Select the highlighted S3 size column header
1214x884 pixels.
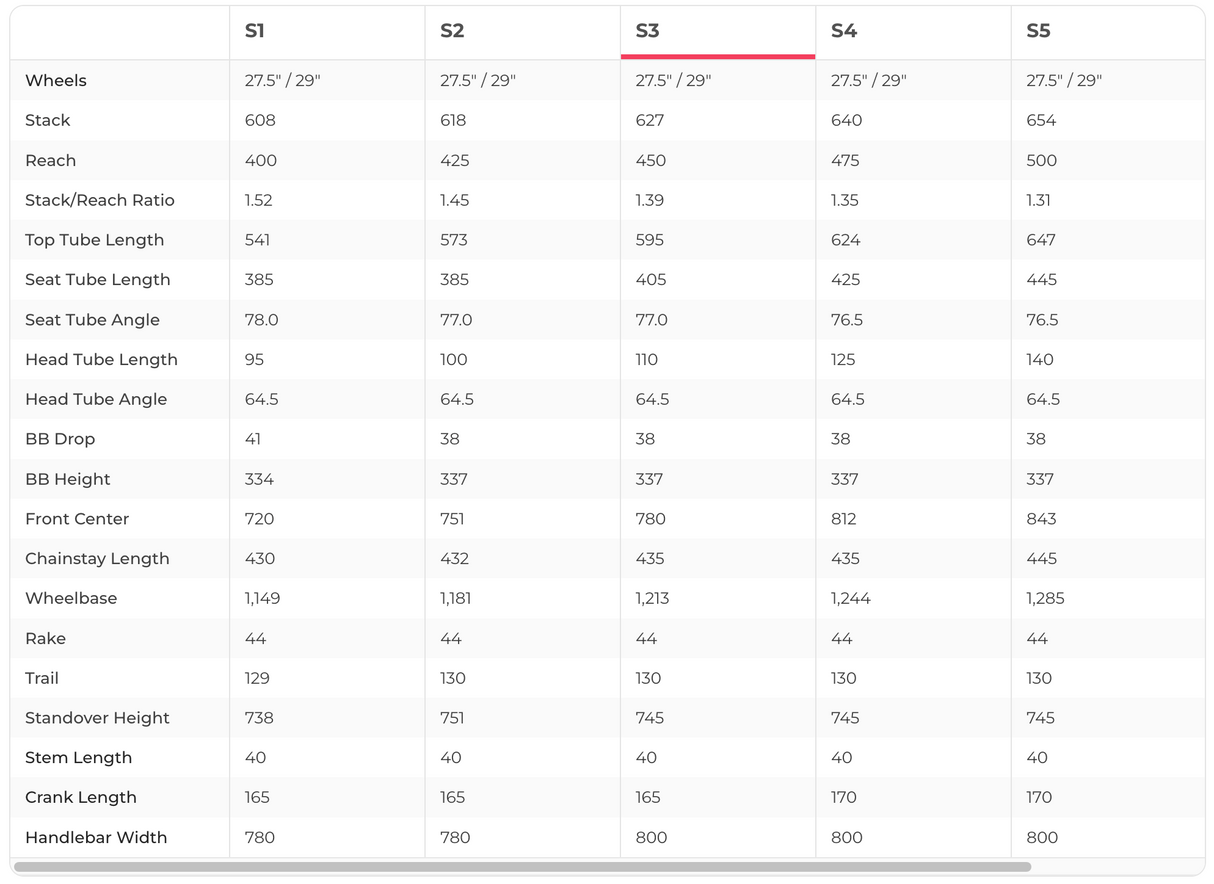[648, 31]
